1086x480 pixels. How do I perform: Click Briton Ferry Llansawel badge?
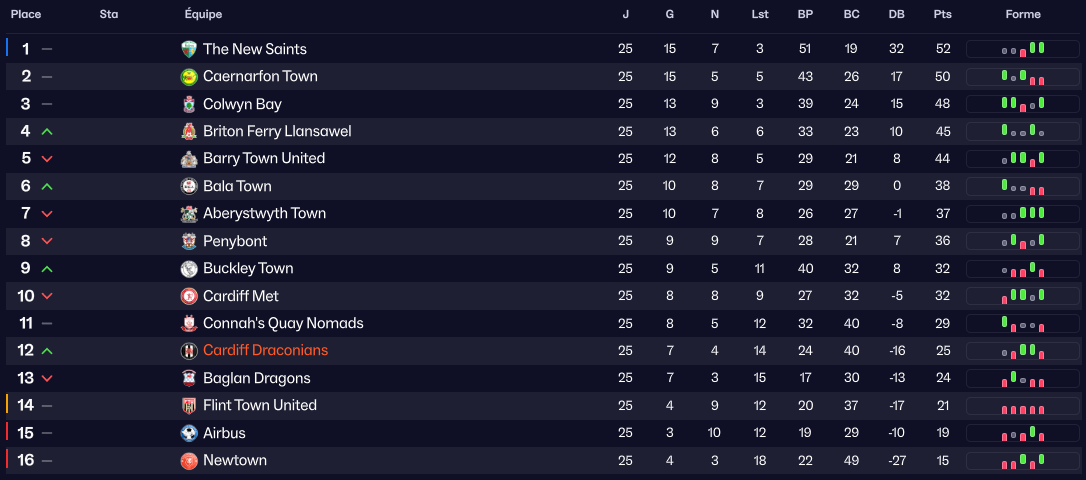pyautogui.click(x=189, y=131)
